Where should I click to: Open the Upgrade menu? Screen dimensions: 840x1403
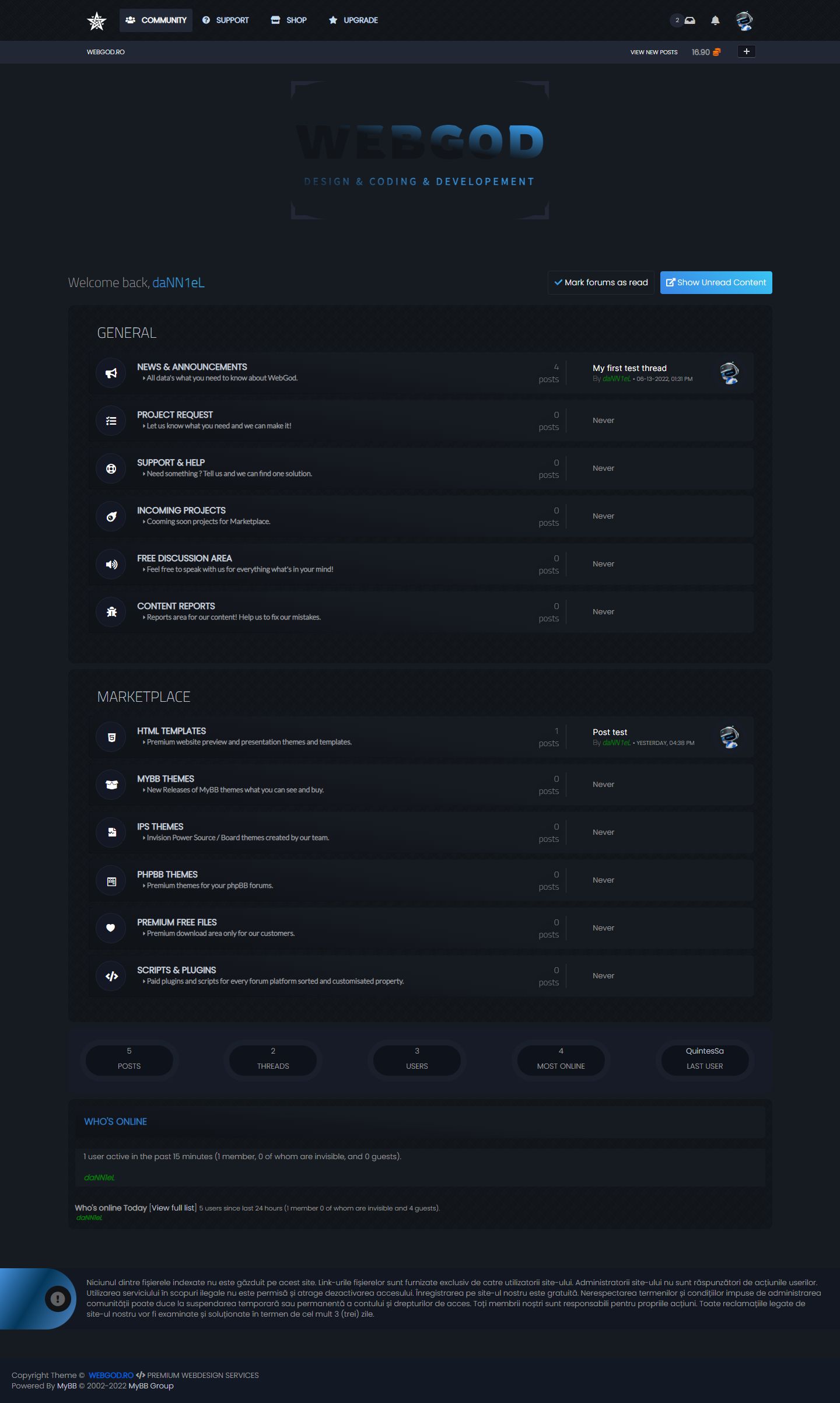pyautogui.click(x=353, y=20)
